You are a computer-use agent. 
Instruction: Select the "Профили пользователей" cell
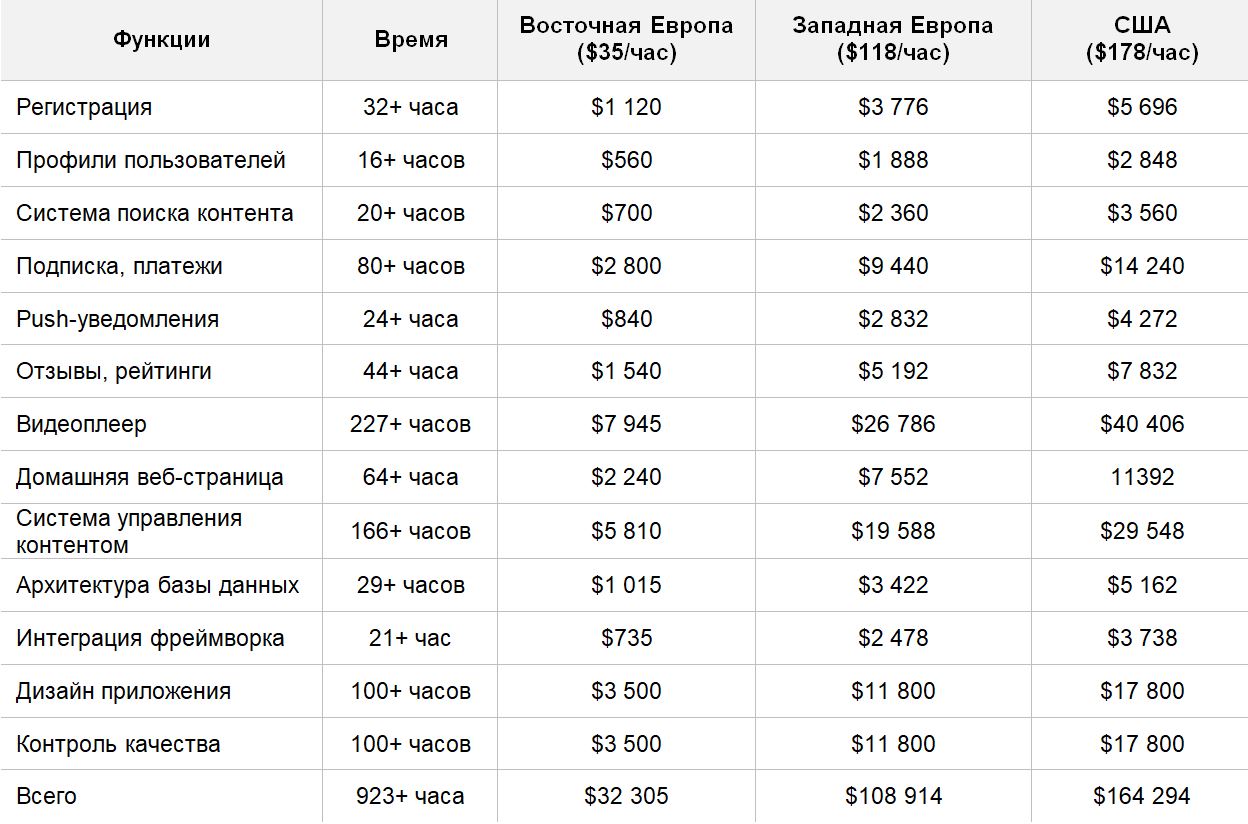tap(151, 160)
